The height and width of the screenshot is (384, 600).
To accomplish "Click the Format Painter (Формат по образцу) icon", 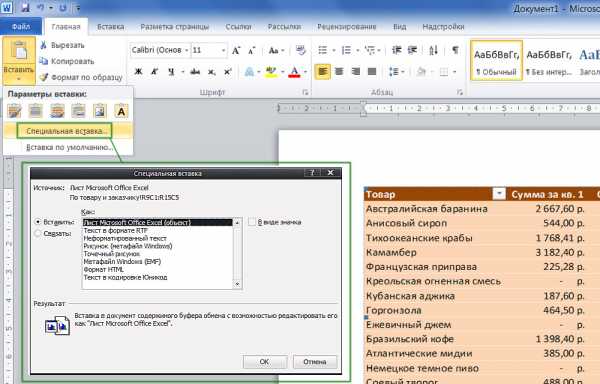I will pos(44,77).
